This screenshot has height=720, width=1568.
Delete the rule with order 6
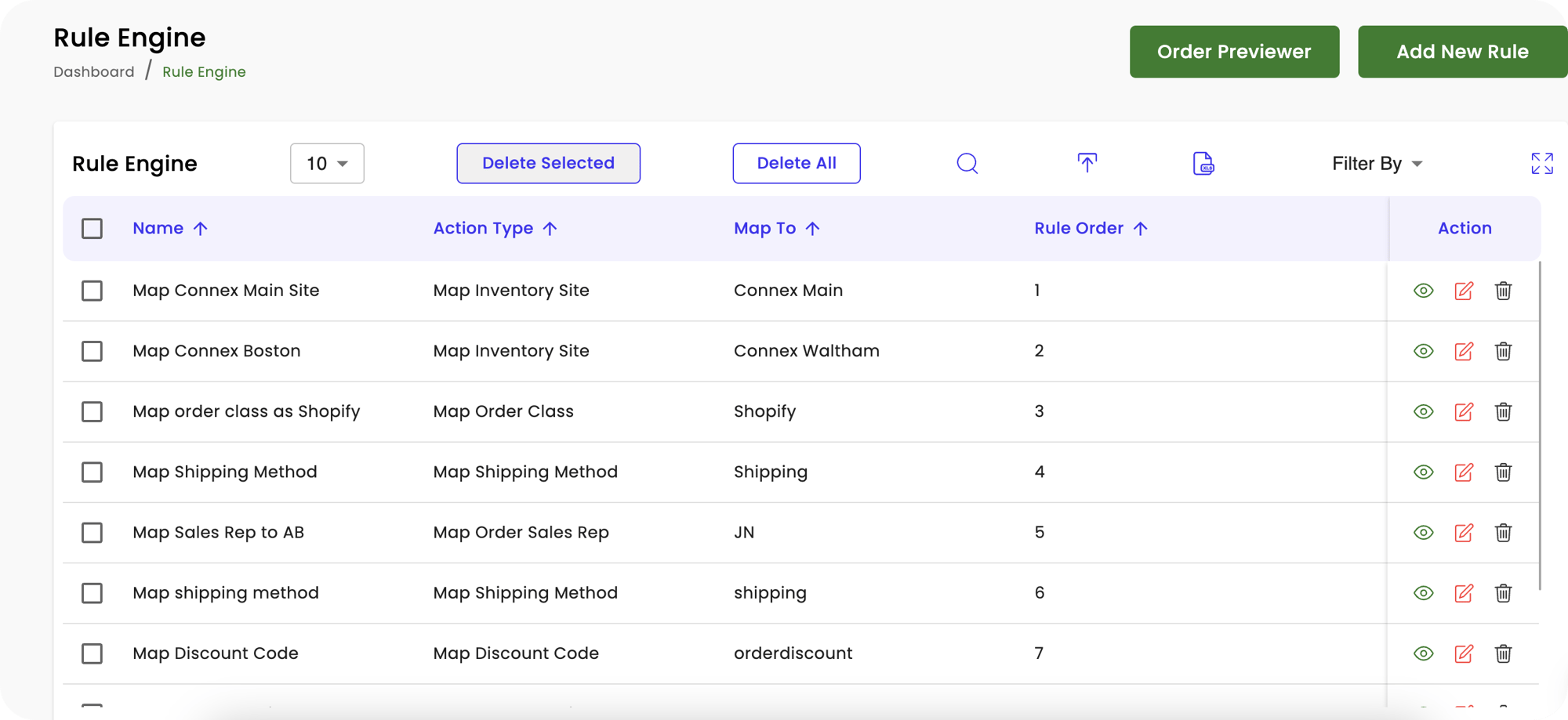(x=1503, y=593)
